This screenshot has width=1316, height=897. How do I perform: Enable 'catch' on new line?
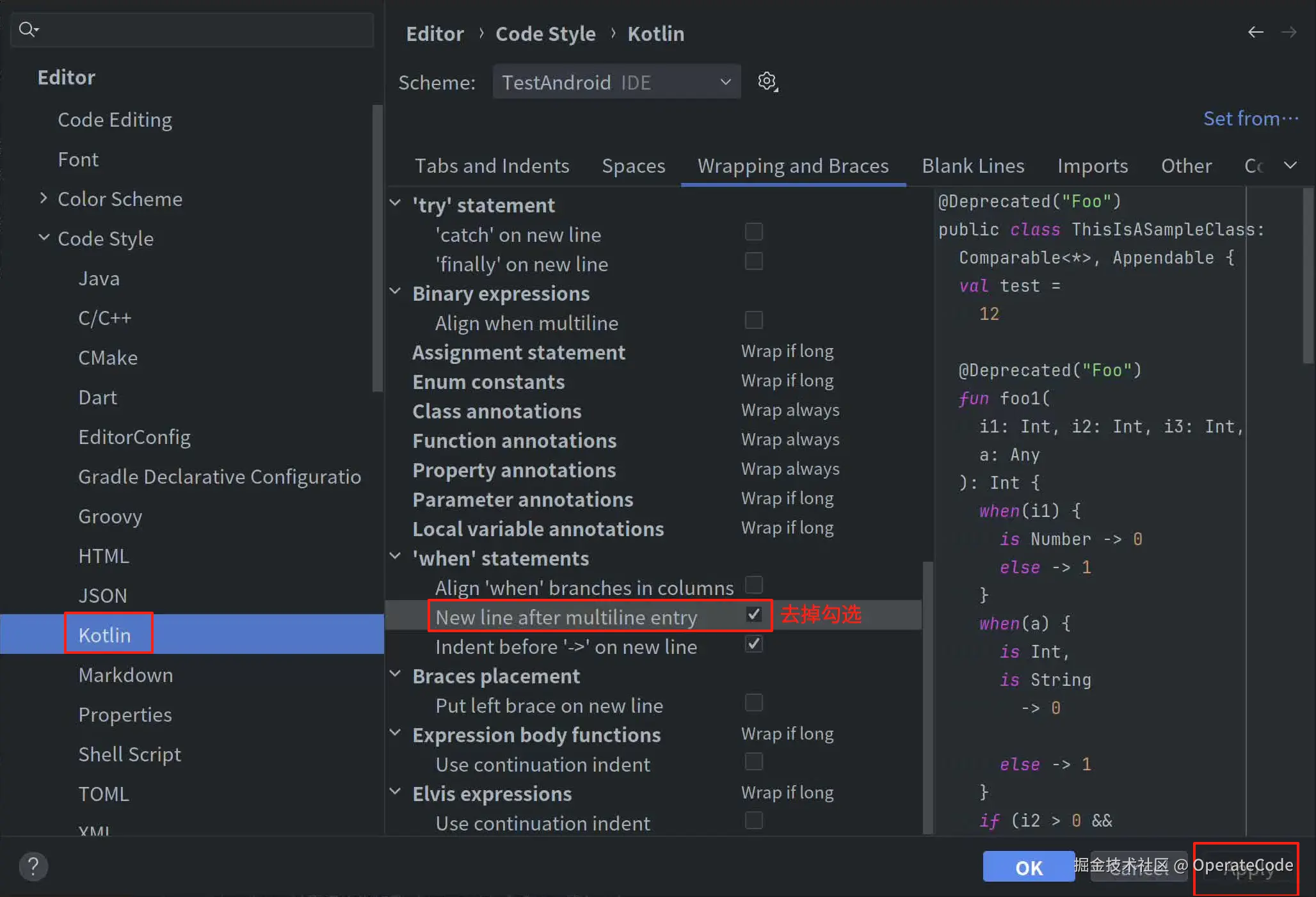(754, 232)
